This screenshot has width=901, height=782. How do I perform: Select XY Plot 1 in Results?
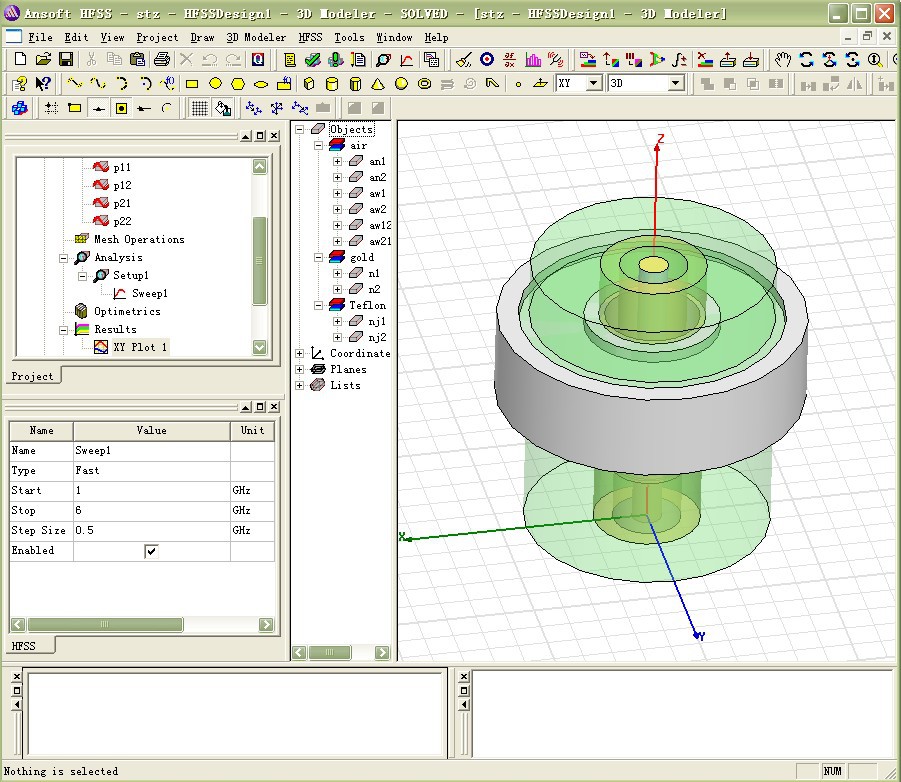(140, 347)
